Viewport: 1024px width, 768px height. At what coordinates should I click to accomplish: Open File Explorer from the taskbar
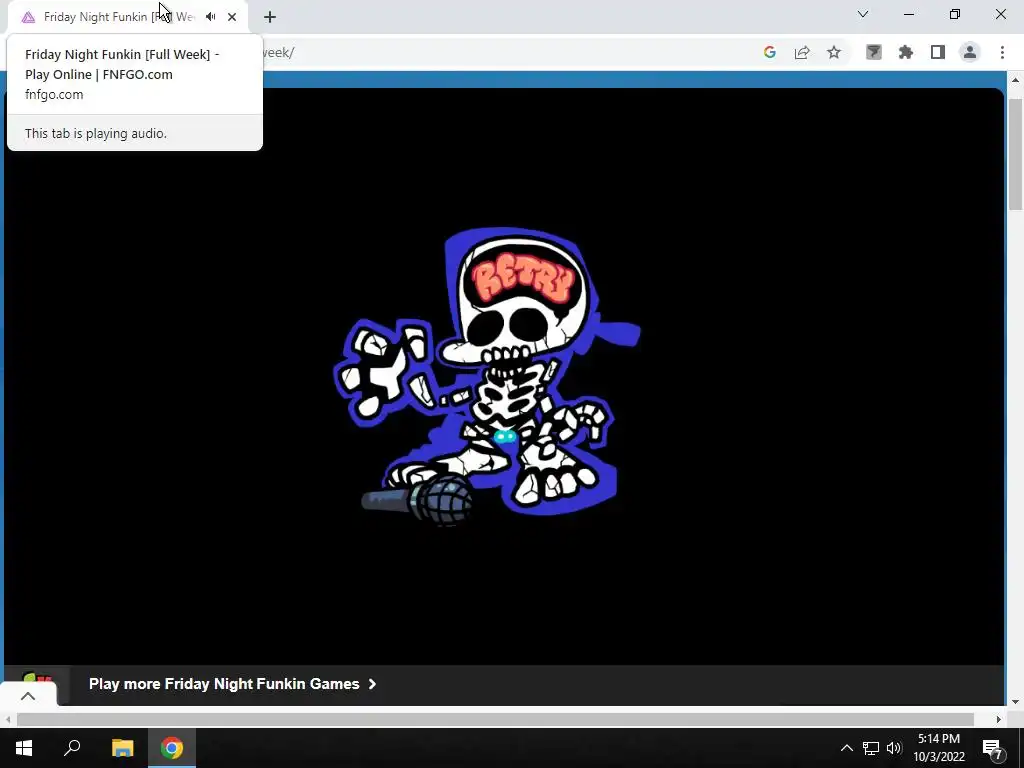point(122,748)
